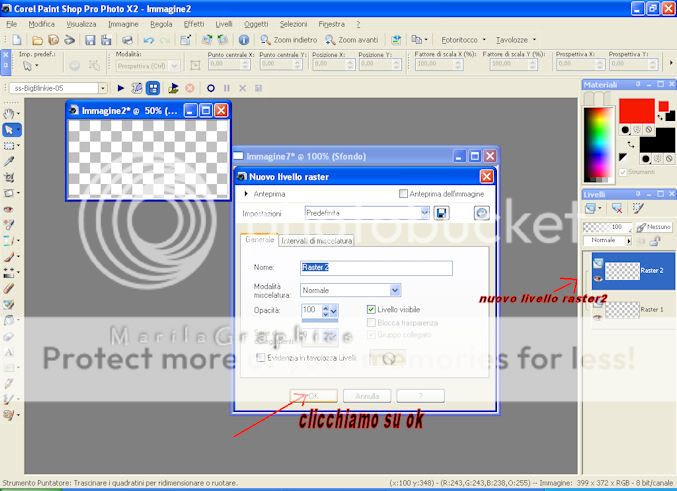The height and width of the screenshot is (491, 677).
Task: Toggle the Strumenti checkbox in Materiali
Action: pos(623,172)
